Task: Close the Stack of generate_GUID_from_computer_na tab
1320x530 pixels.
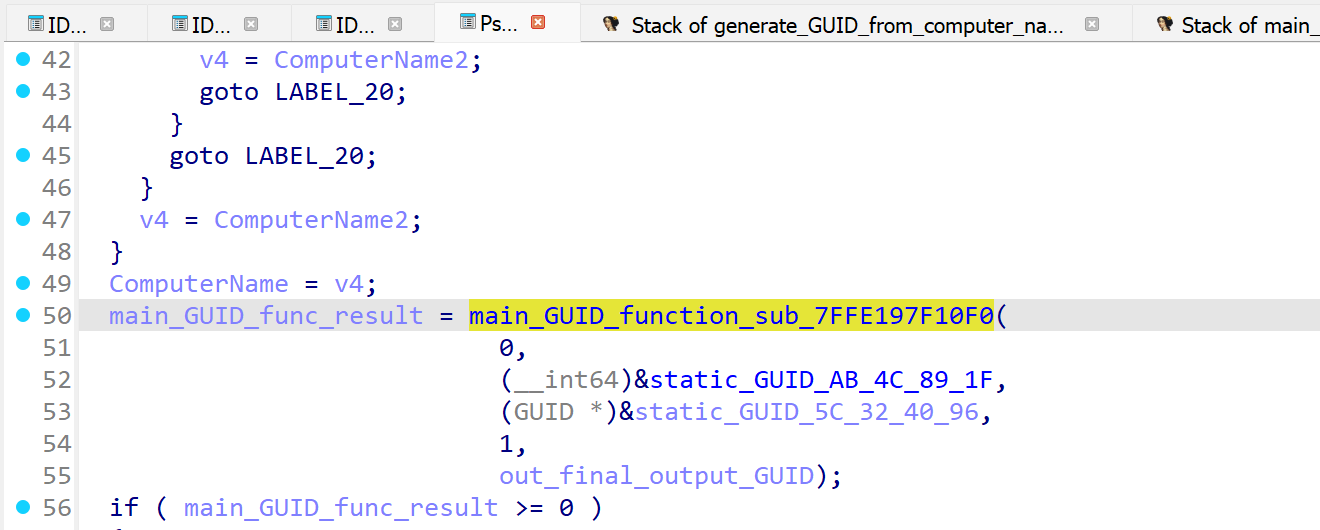Action: coord(1092,25)
